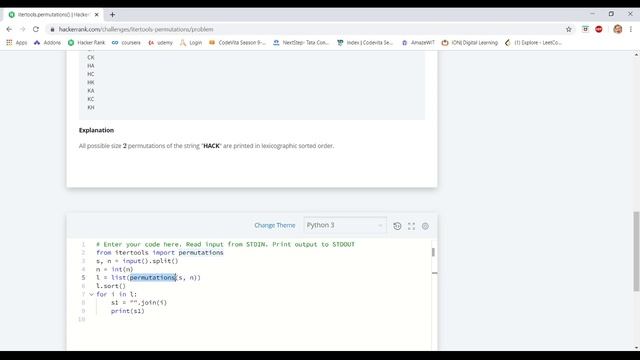Click the browser forward arrow
Image resolution: width=640 pixels, height=360 pixels.
coord(22,29)
